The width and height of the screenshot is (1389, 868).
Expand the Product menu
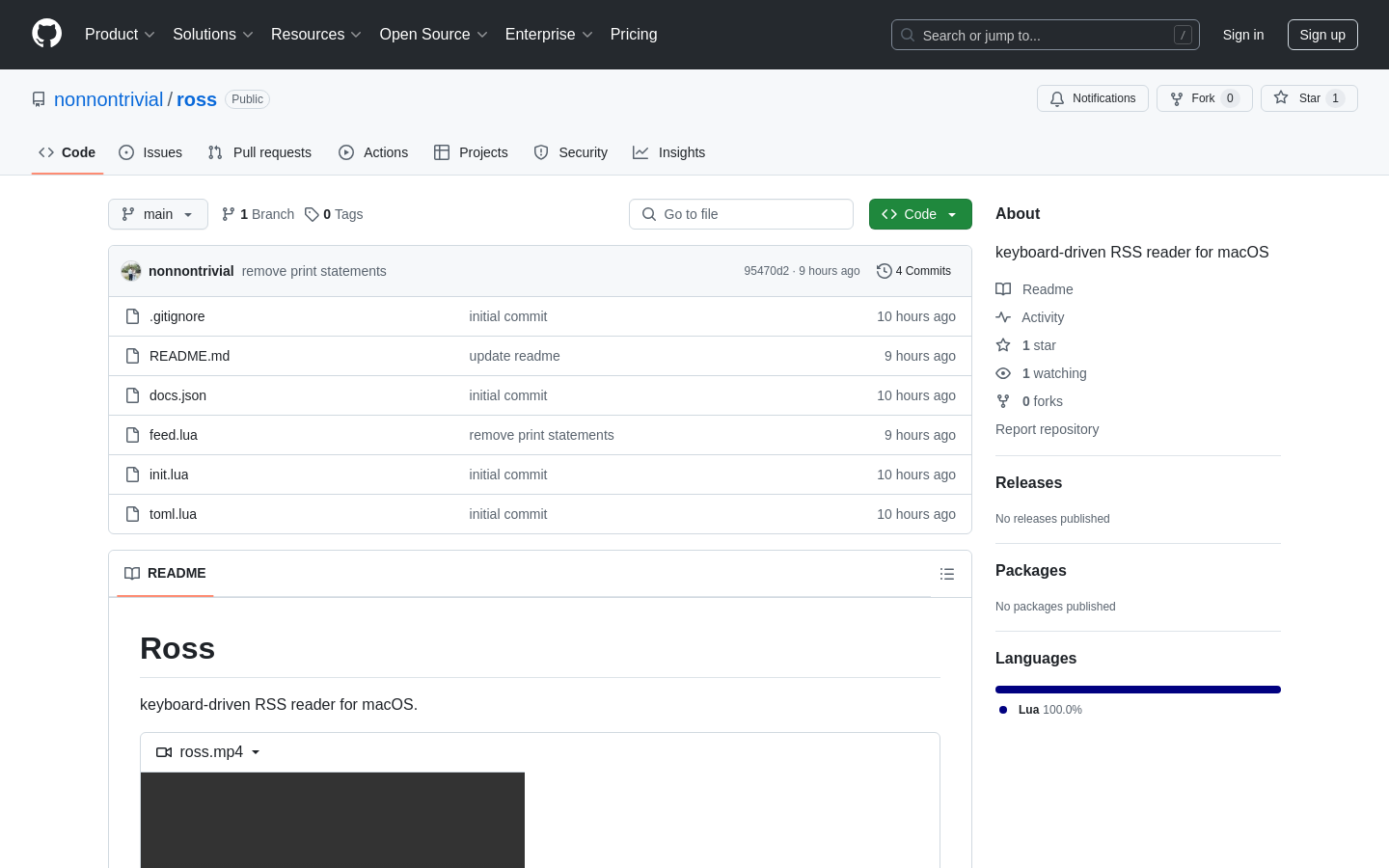[120, 35]
